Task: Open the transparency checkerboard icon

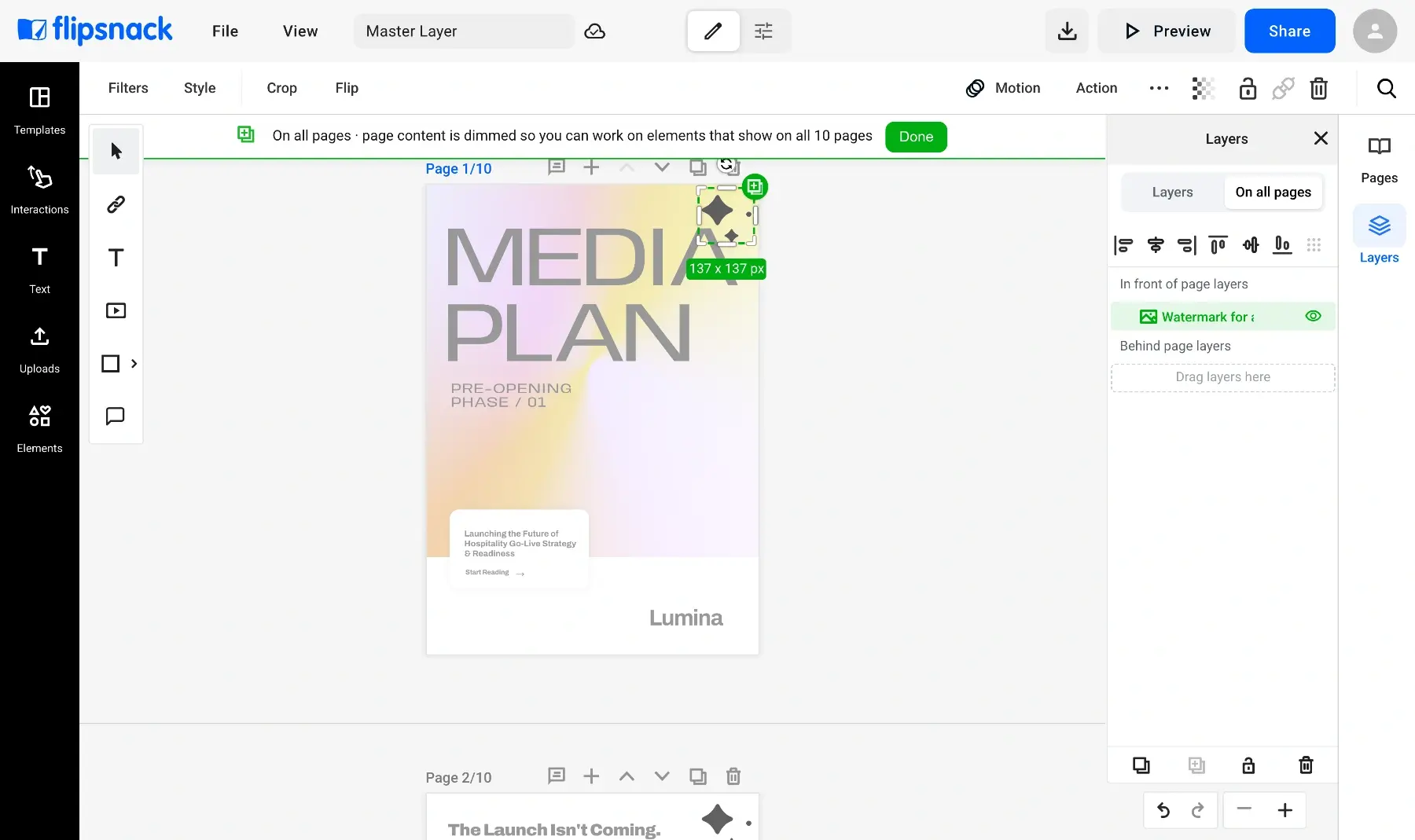Action: coord(1204,88)
